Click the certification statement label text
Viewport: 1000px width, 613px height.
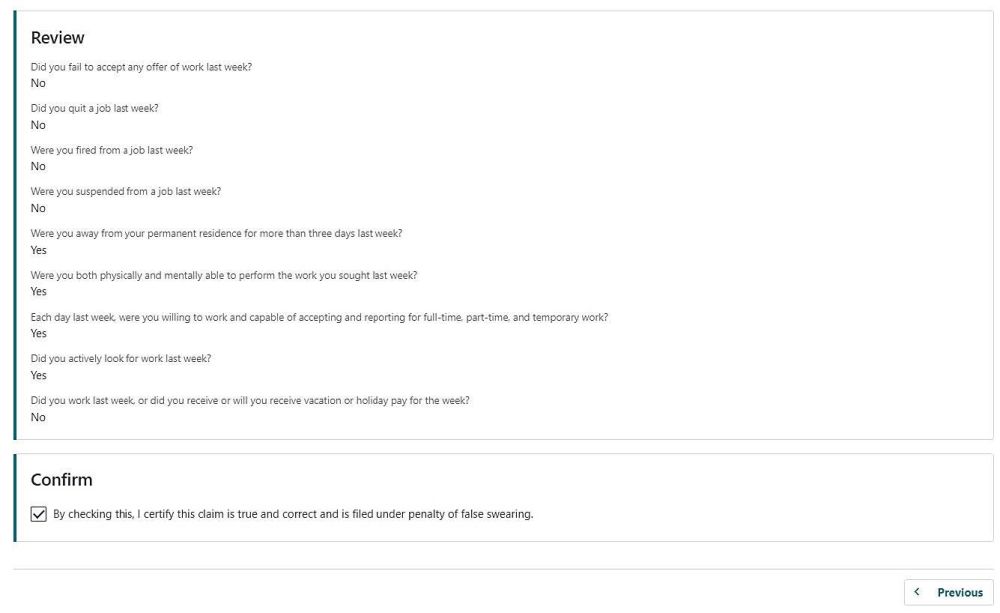pyautogui.click(x=292, y=514)
